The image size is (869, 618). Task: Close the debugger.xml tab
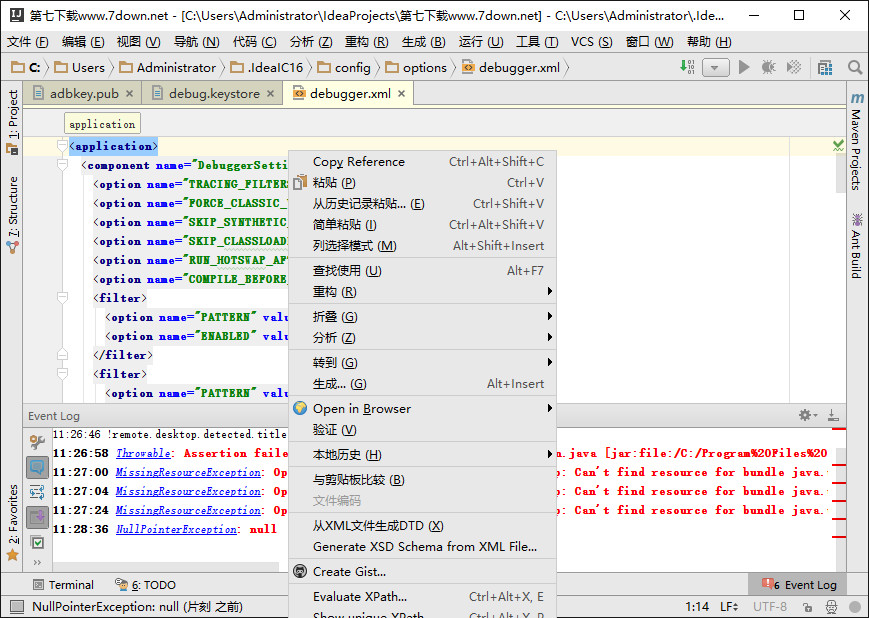(401, 94)
